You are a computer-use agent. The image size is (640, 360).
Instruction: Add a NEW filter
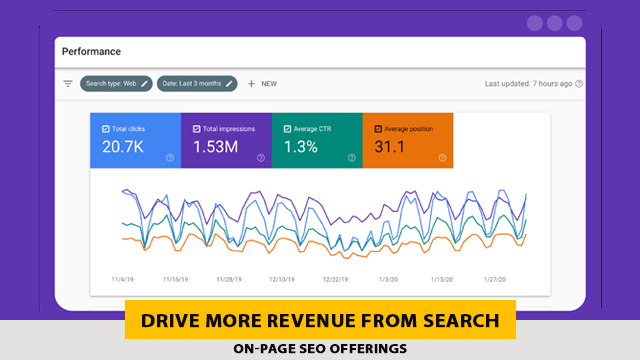(262, 84)
